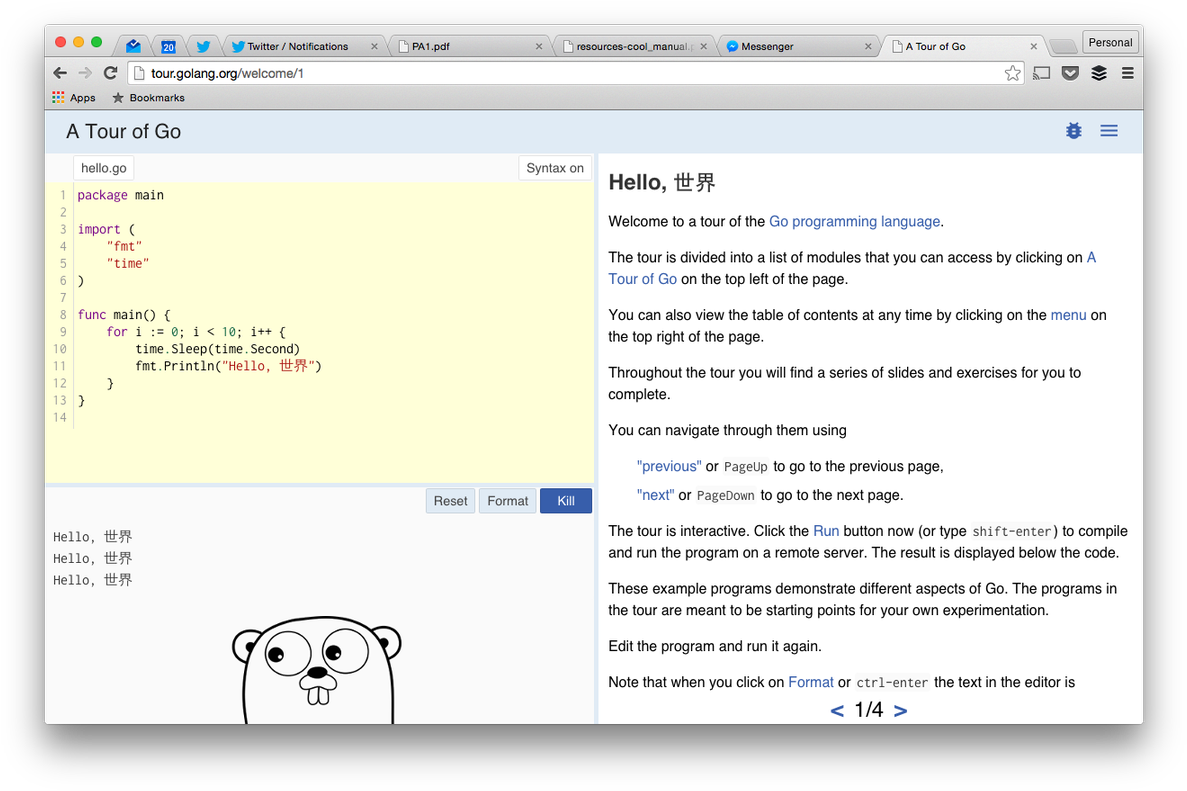1187x791 pixels.
Task: Click line number 14 in gutter
Action: 60,417
